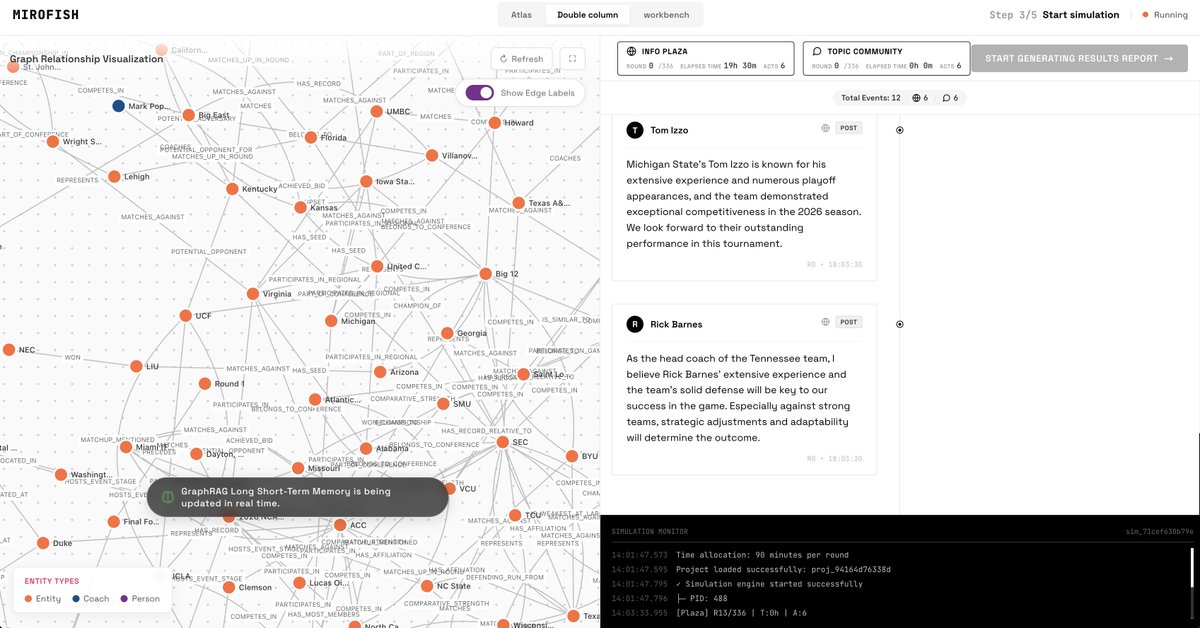Select the Round 1 graph node

(x=204, y=383)
